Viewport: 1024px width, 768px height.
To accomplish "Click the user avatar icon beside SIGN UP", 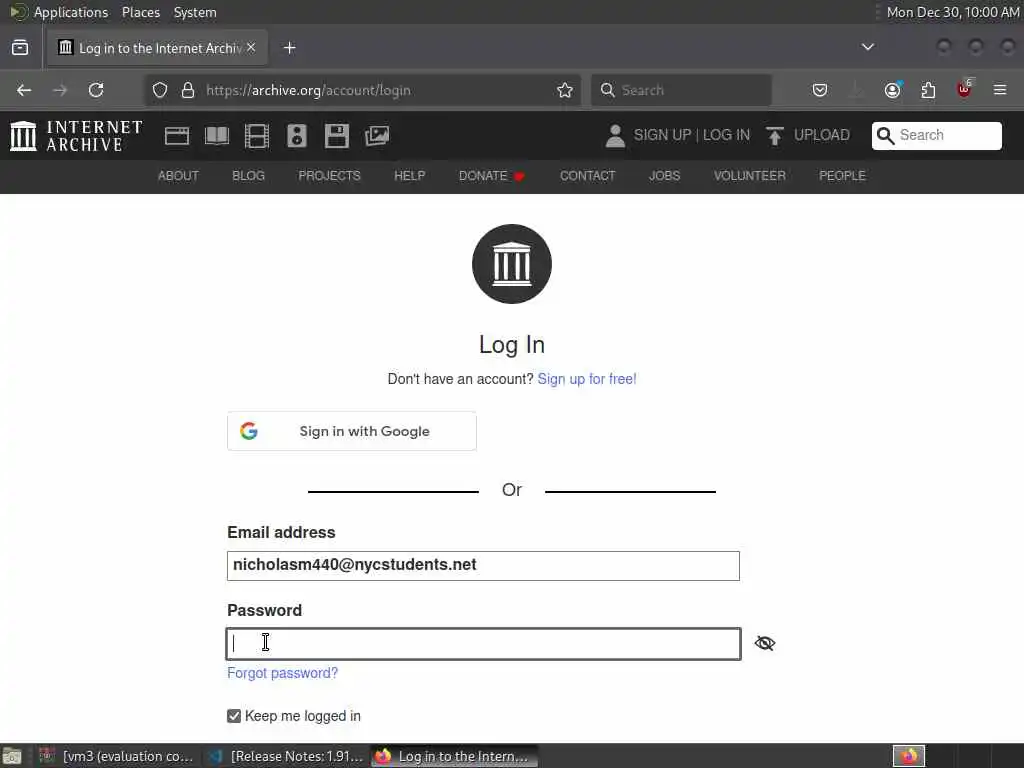I will [615, 136].
